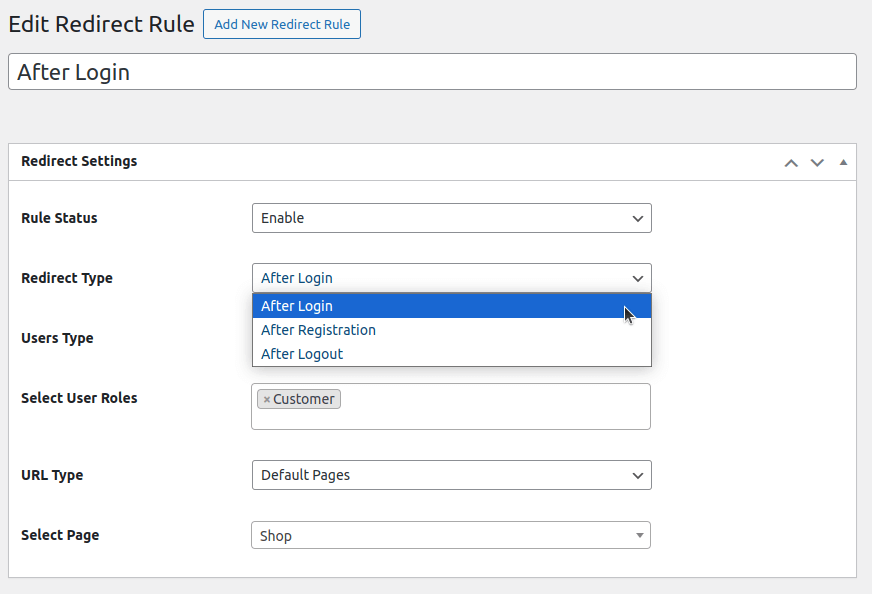Image resolution: width=872 pixels, height=594 pixels.
Task: Click the Redirect Type label
Action: point(67,278)
